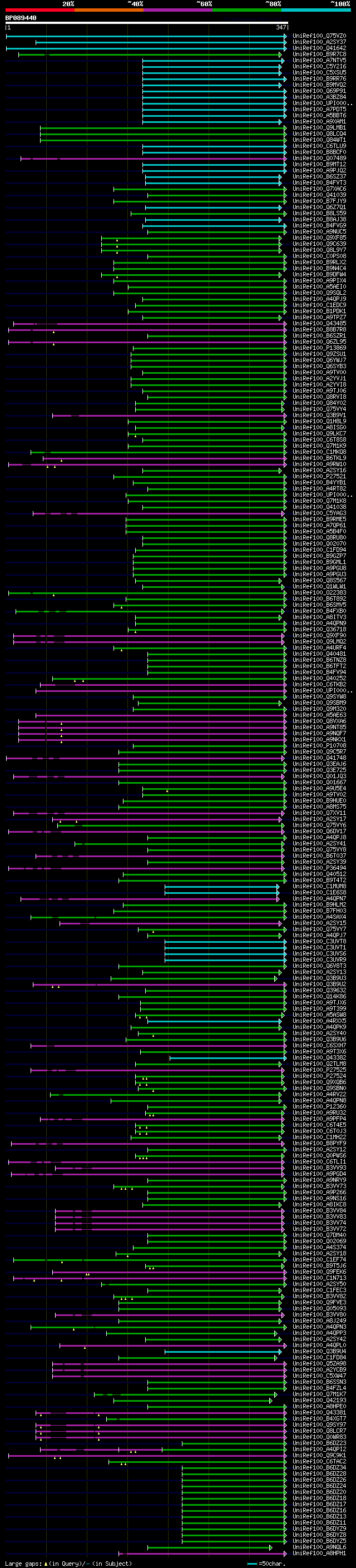Click the red 20% identity legend segment
The width and height of the screenshot is (356, 1568).
pos(39,10)
